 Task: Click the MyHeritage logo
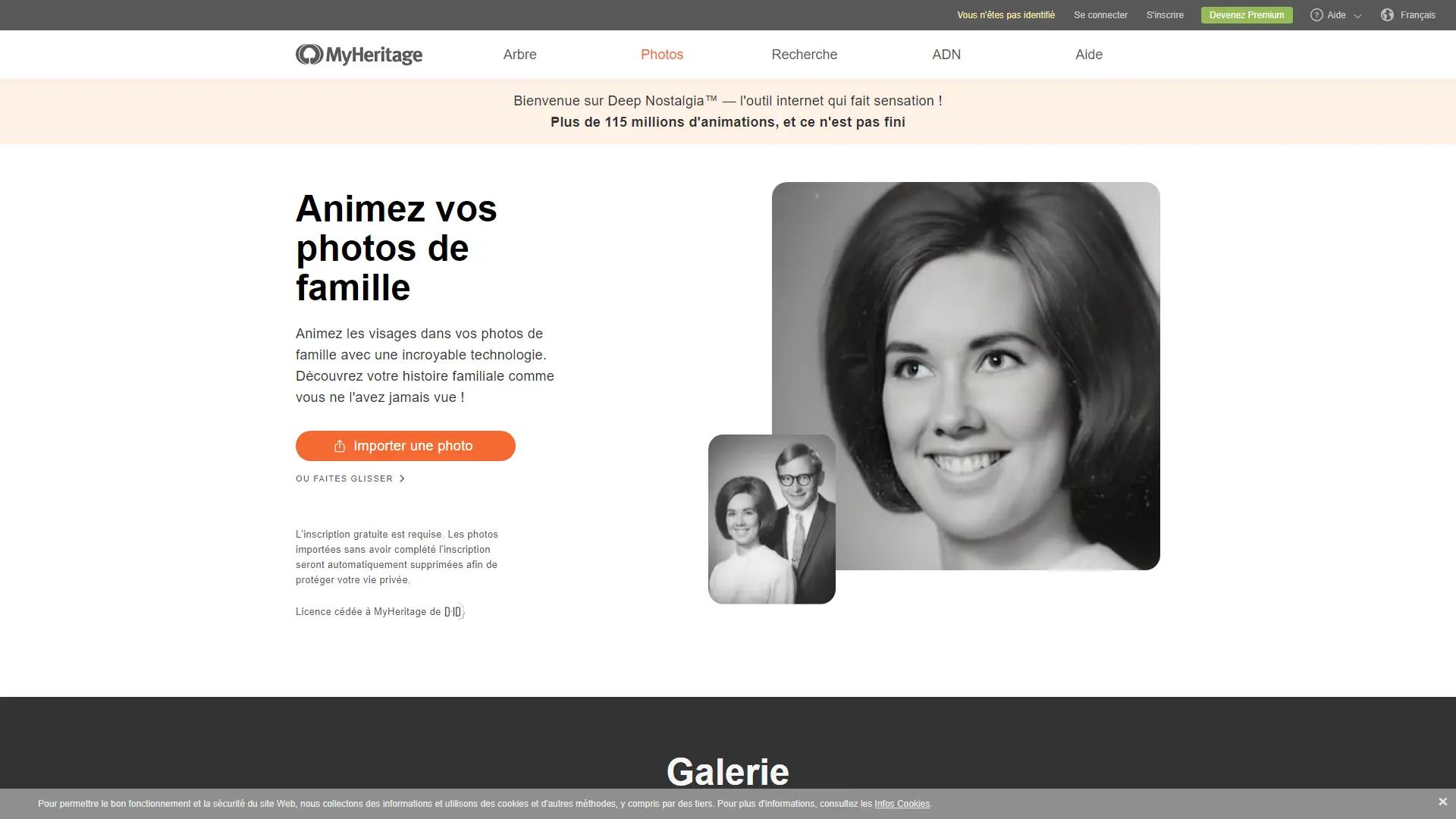(x=359, y=55)
